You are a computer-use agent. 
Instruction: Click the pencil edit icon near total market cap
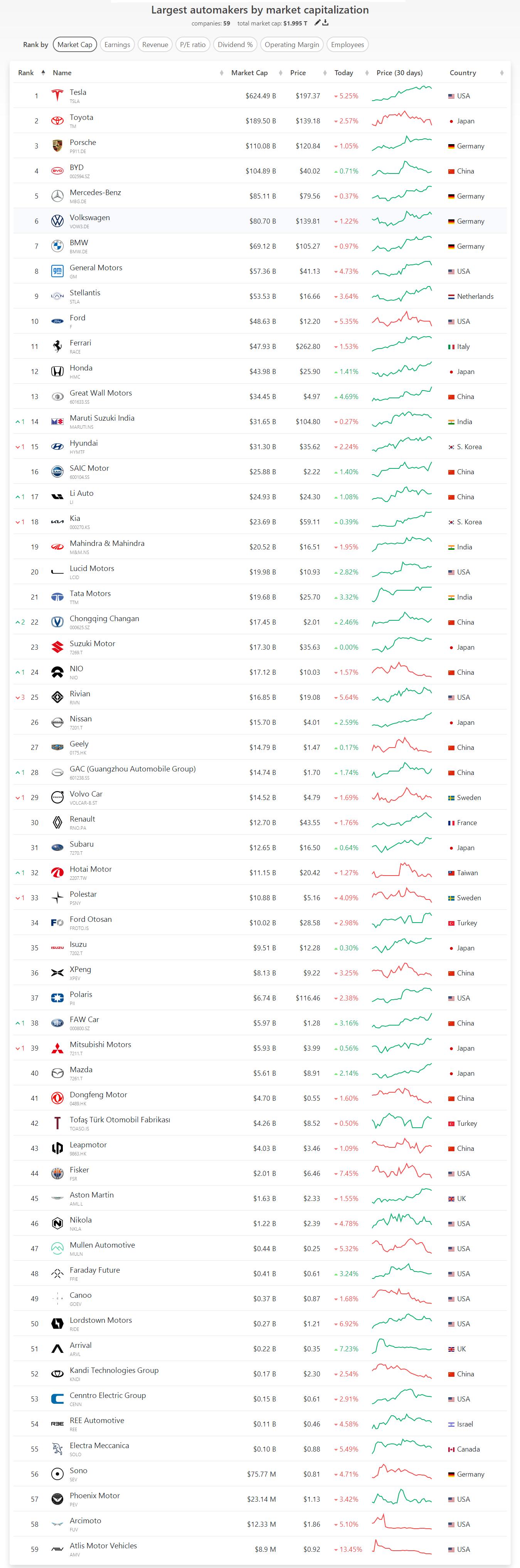[x=316, y=23]
